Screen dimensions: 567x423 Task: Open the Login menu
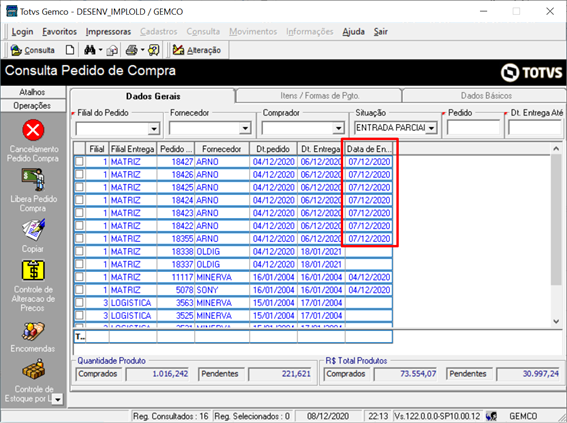pos(22,32)
